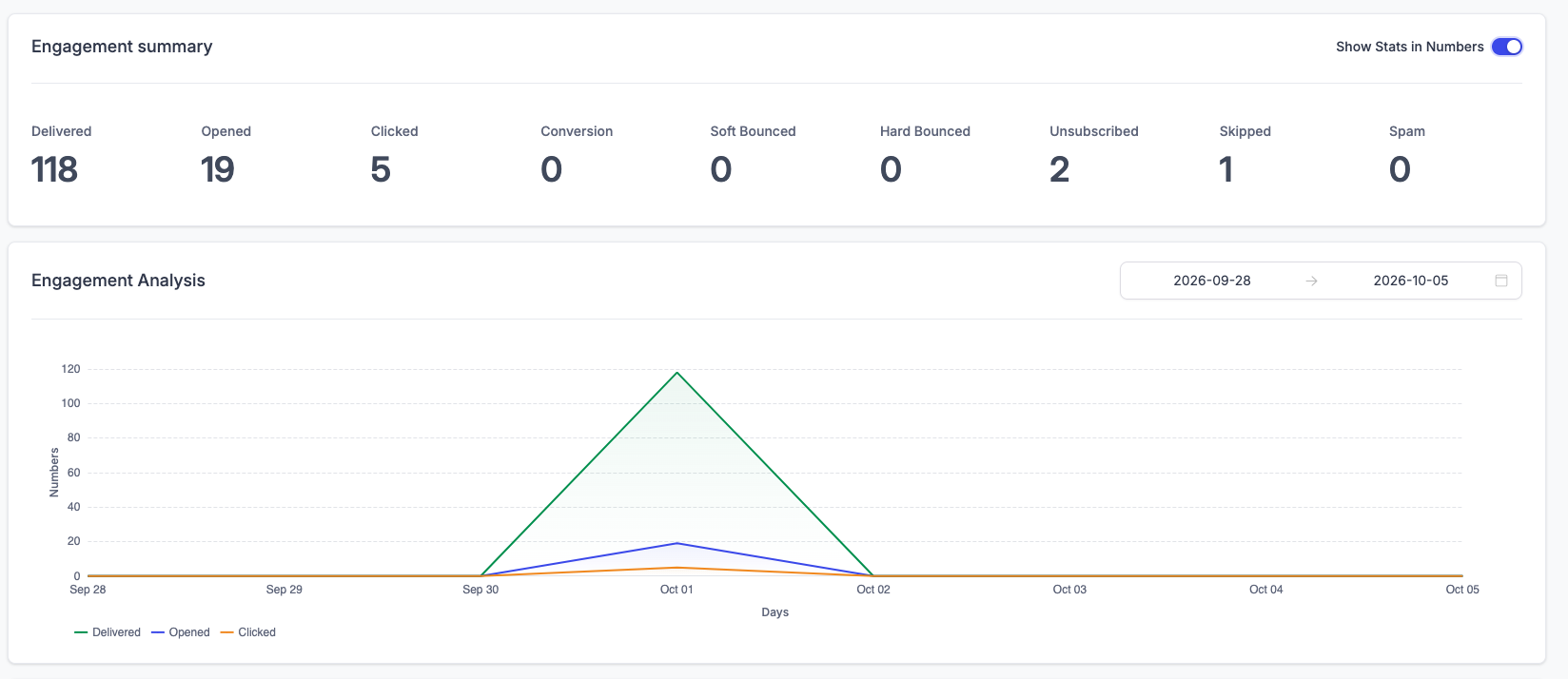Click the 60 y-axis tick label
This screenshot has height=679, width=1568.
[x=74, y=473]
